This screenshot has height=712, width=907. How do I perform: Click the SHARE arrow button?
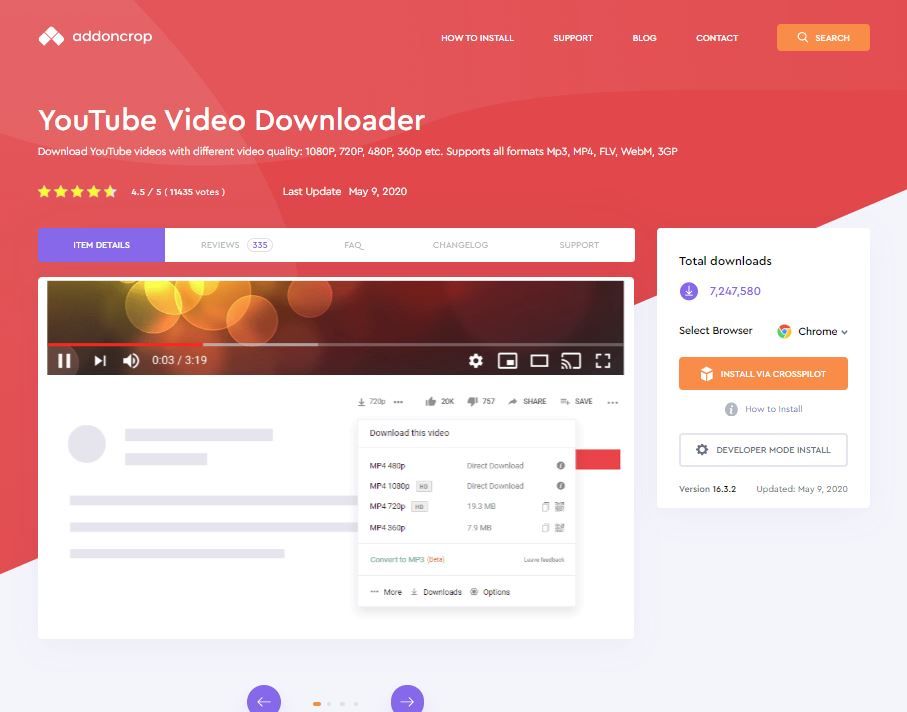point(527,401)
